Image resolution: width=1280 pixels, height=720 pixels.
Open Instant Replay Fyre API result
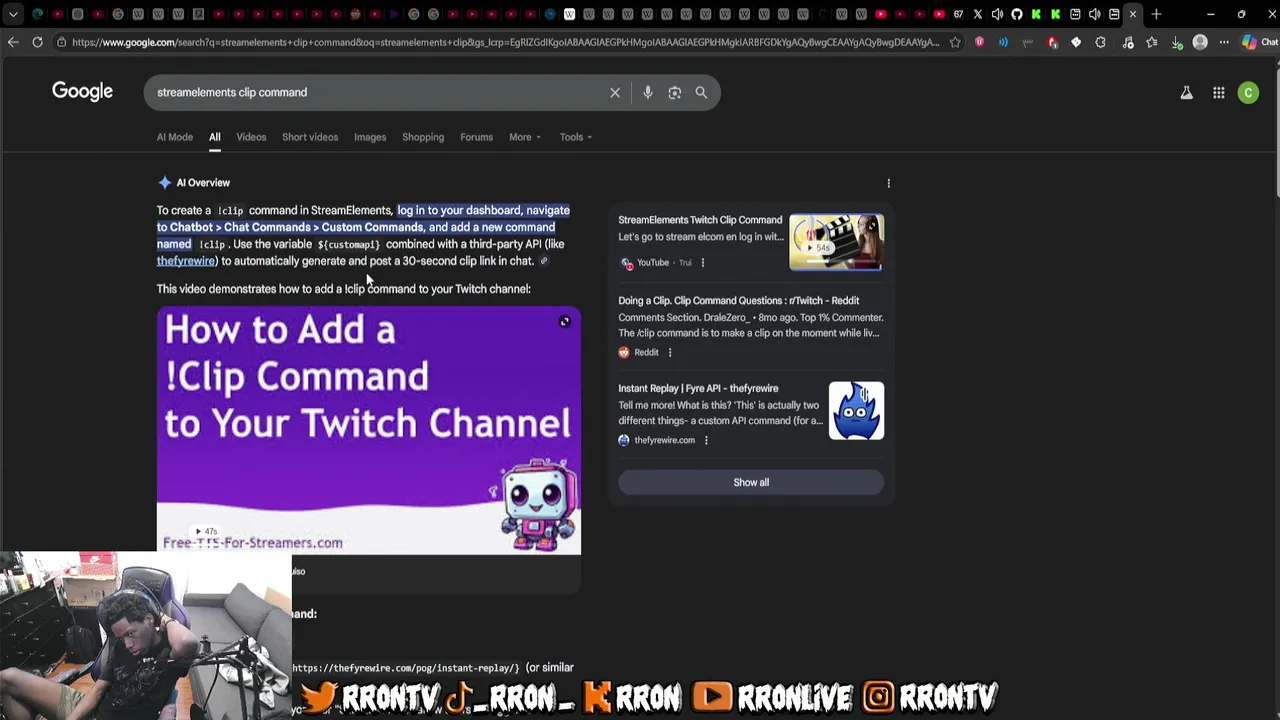pyautogui.click(x=698, y=389)
